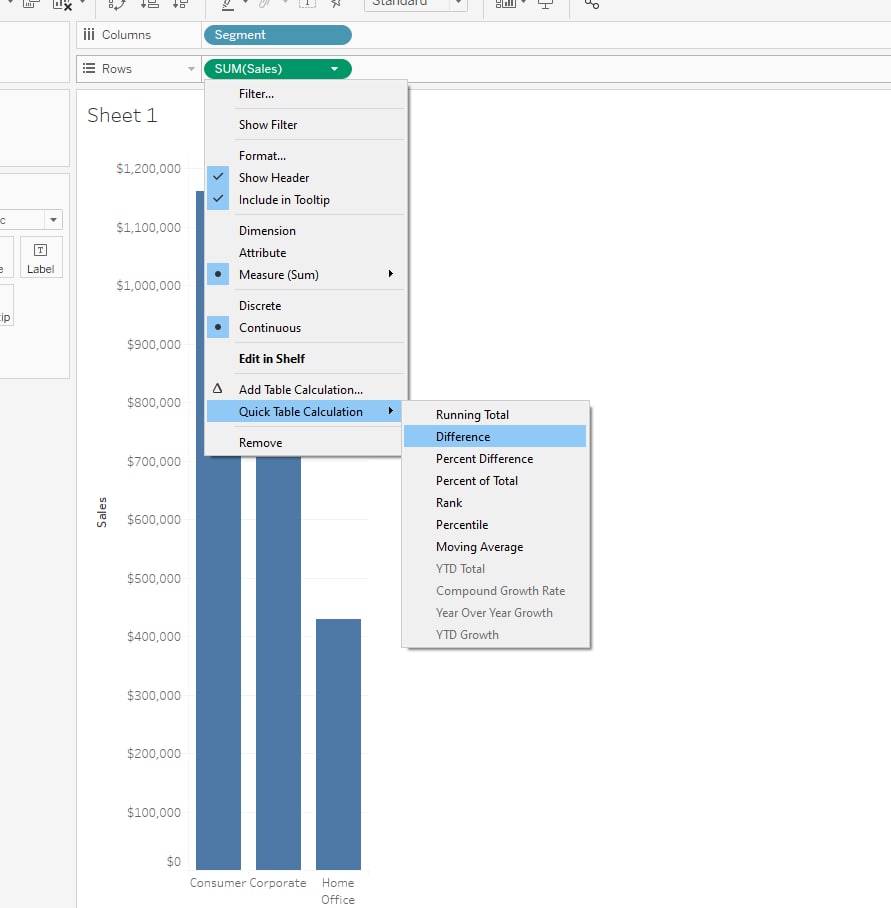This screenshot has height=908, width=891.
Task: Click the Corporate bar in chart
Action: coord(278,662)
